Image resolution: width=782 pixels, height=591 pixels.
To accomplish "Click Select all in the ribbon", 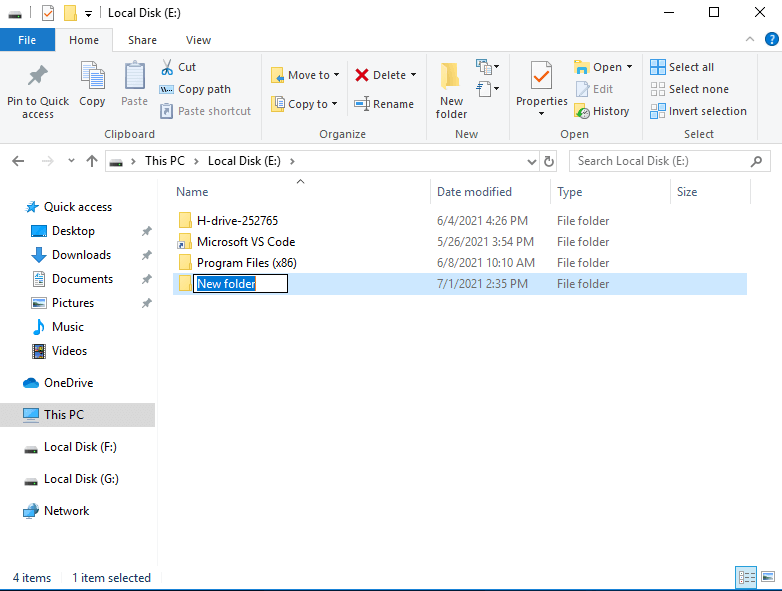I will click(682, 67).
